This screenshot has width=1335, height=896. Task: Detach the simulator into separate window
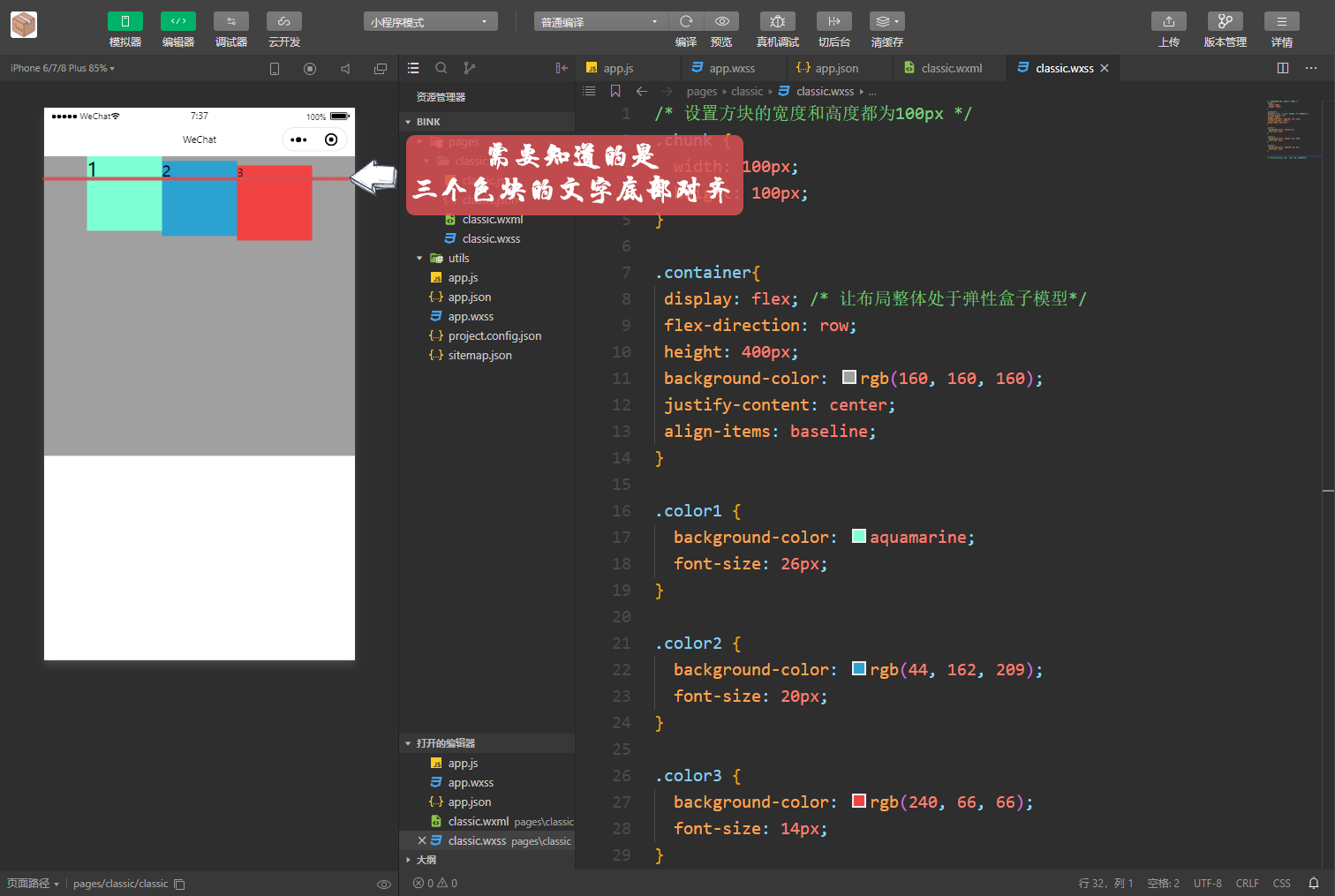click(x=381, y=68)
